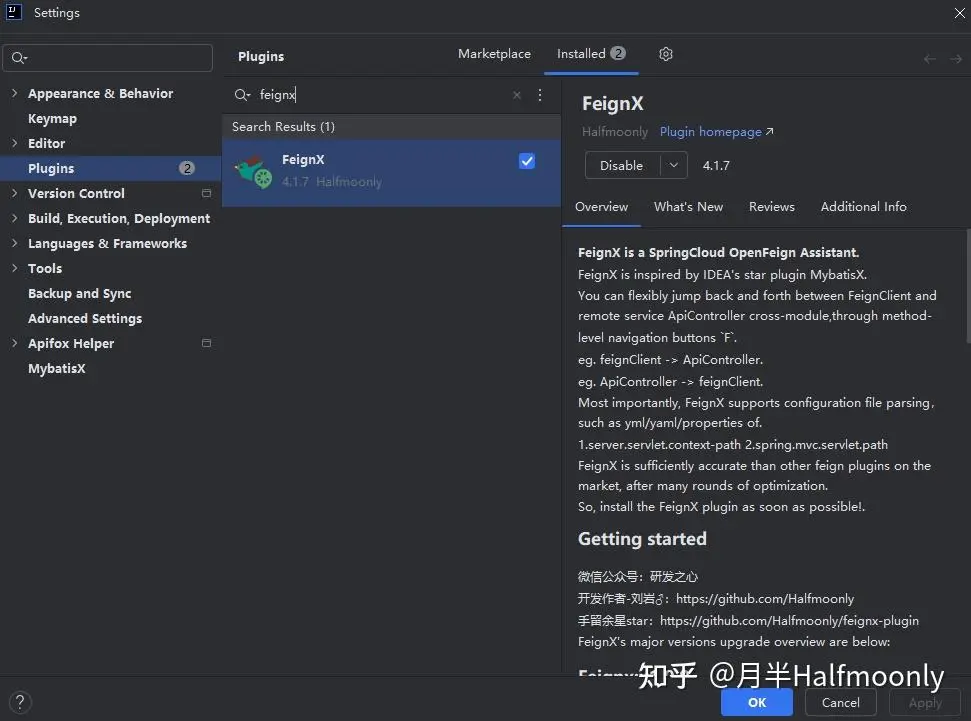Open the Reviews tab
Screen dimensions: 971x721
[x=771, y=207]
